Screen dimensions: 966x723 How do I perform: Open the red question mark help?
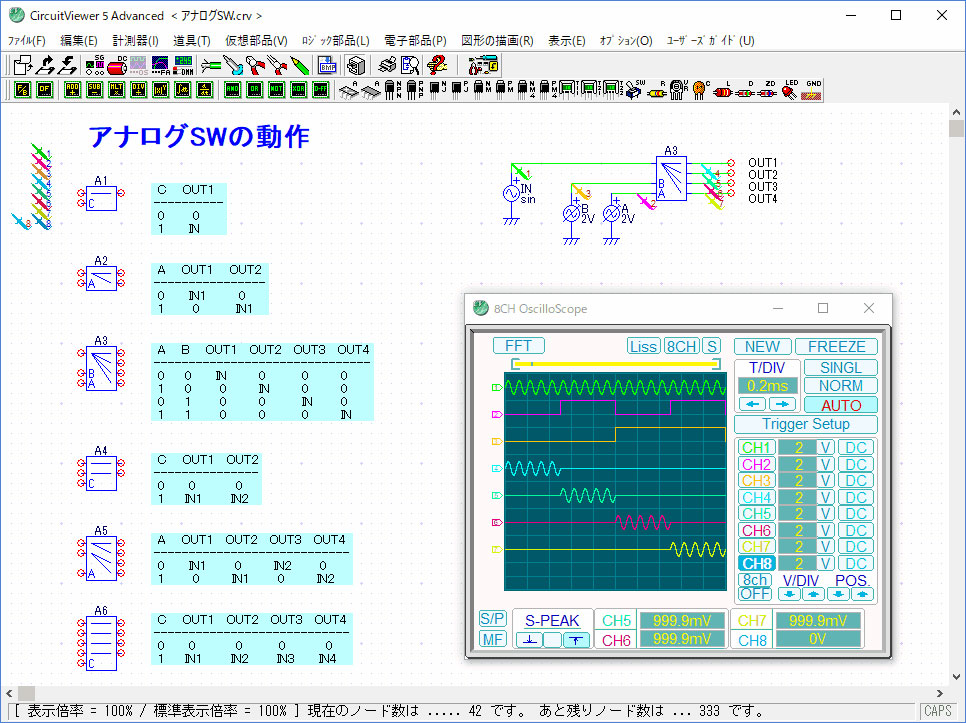click(437, 65)
